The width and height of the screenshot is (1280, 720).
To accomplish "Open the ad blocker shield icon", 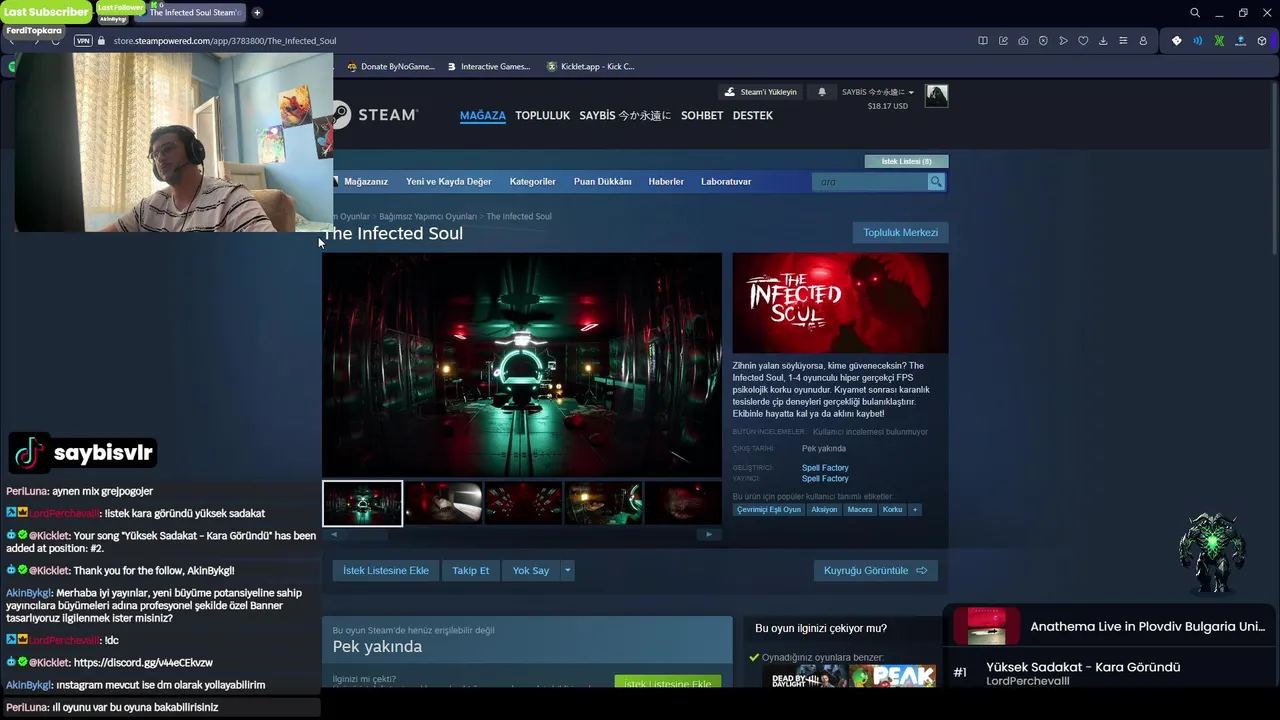I will click(1043, 41).
